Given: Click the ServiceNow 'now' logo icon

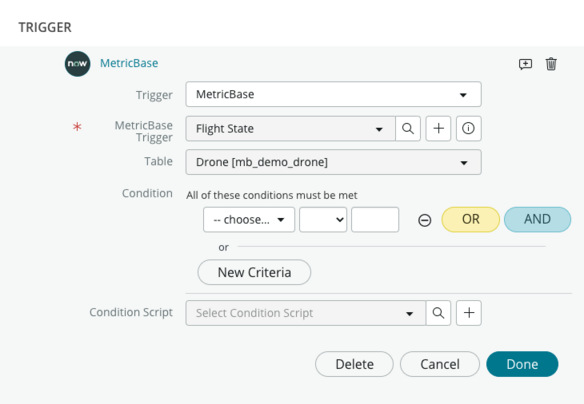Looking at the screenshot, I should pyautogui.click(x=77, y=64).
